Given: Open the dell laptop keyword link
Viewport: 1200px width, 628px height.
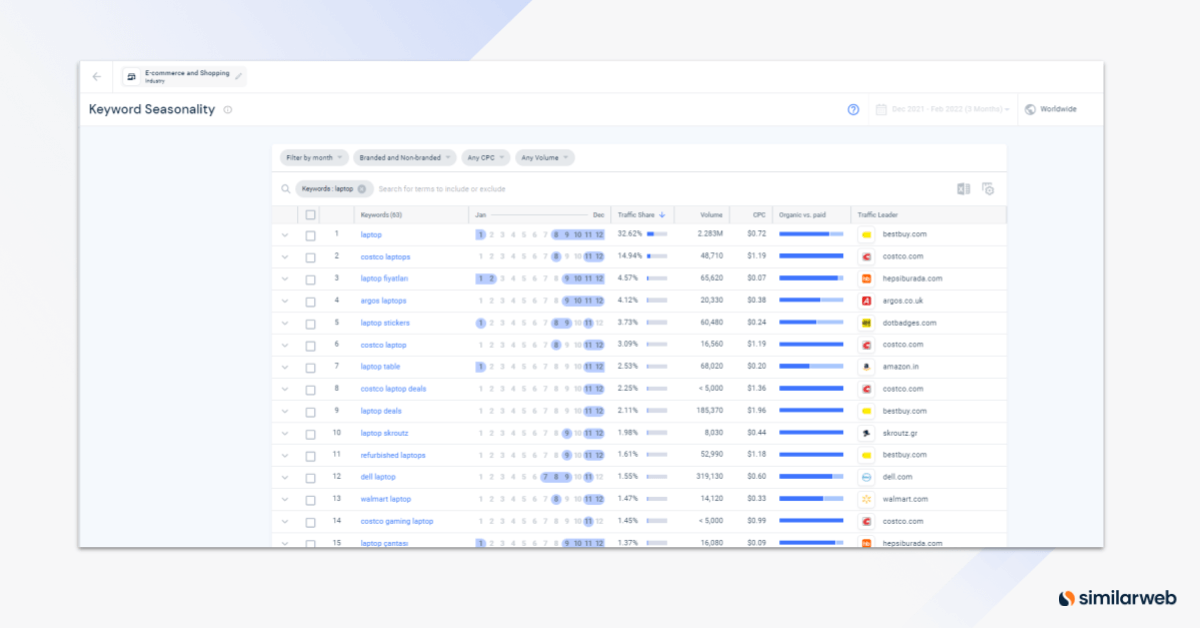Looking at the screenshot, I should click(x=376, y=476).
